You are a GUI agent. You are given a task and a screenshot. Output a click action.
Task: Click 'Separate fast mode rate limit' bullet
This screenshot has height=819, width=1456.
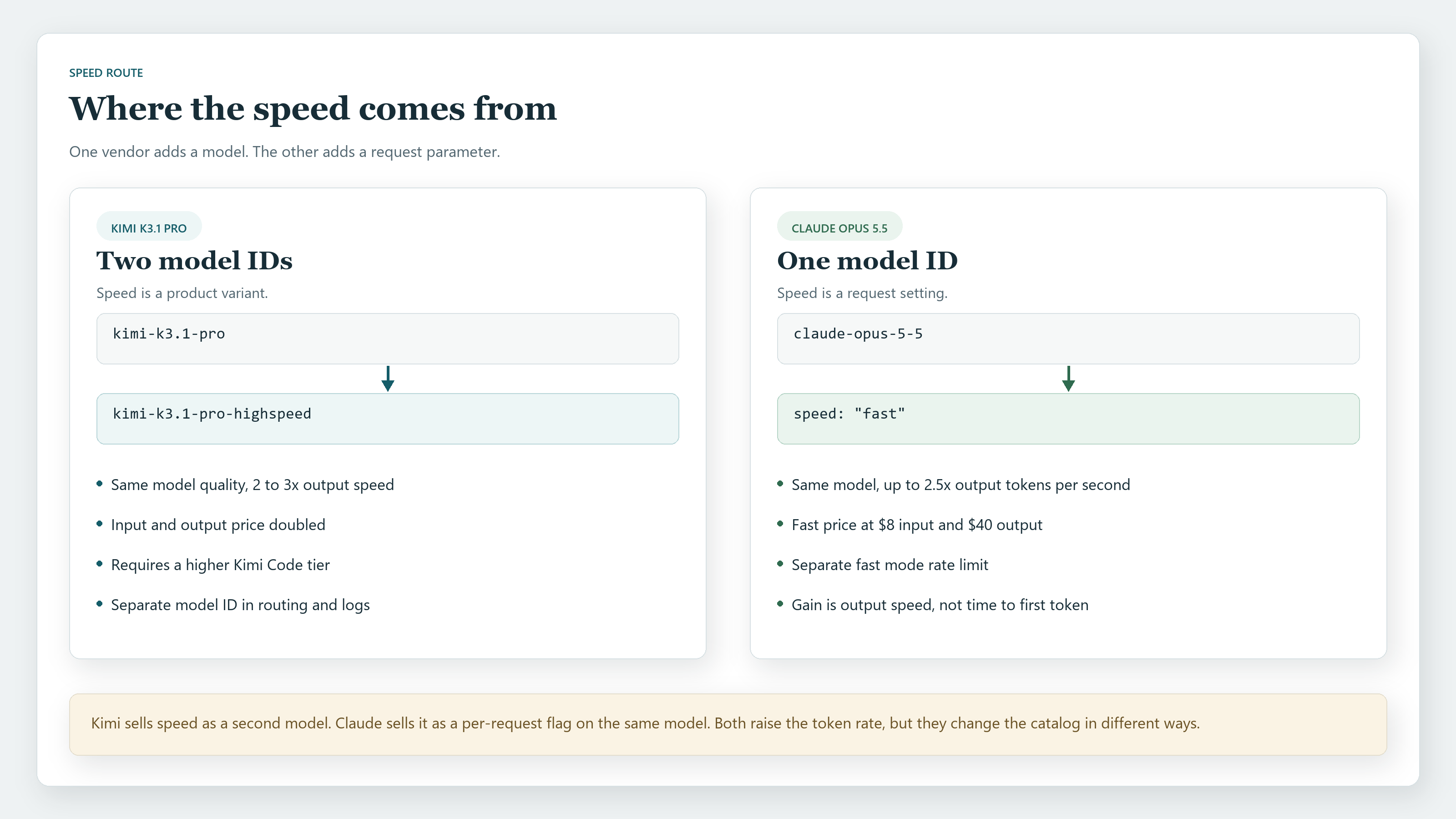[890, 565]
